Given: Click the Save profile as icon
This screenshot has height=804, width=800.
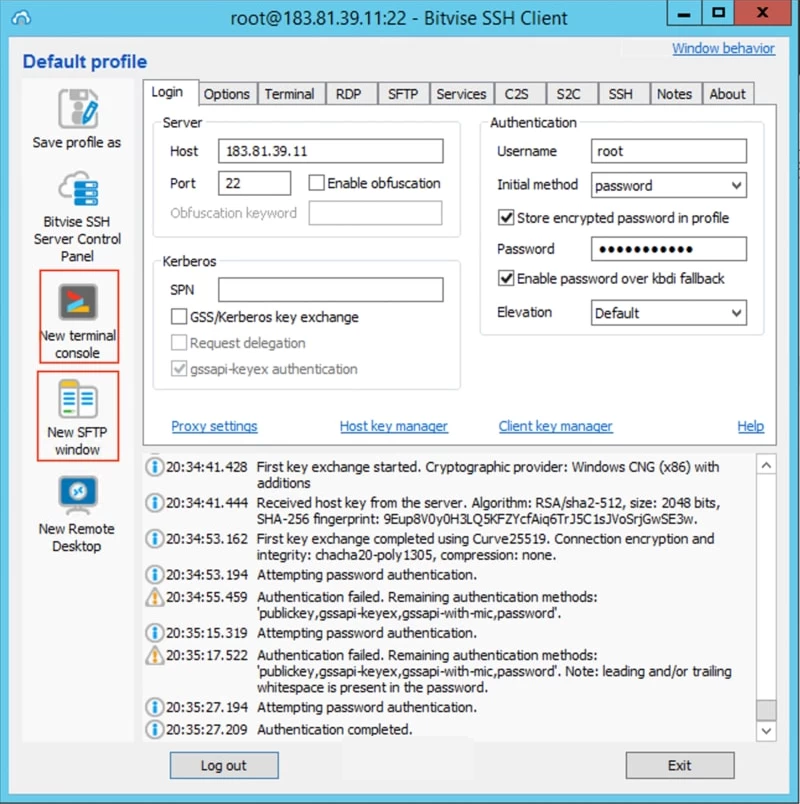Looking at the screenshot, I should tap(78, 108).
